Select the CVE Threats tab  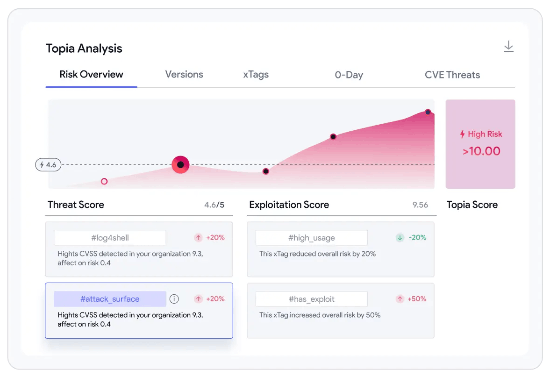point(452,75)
